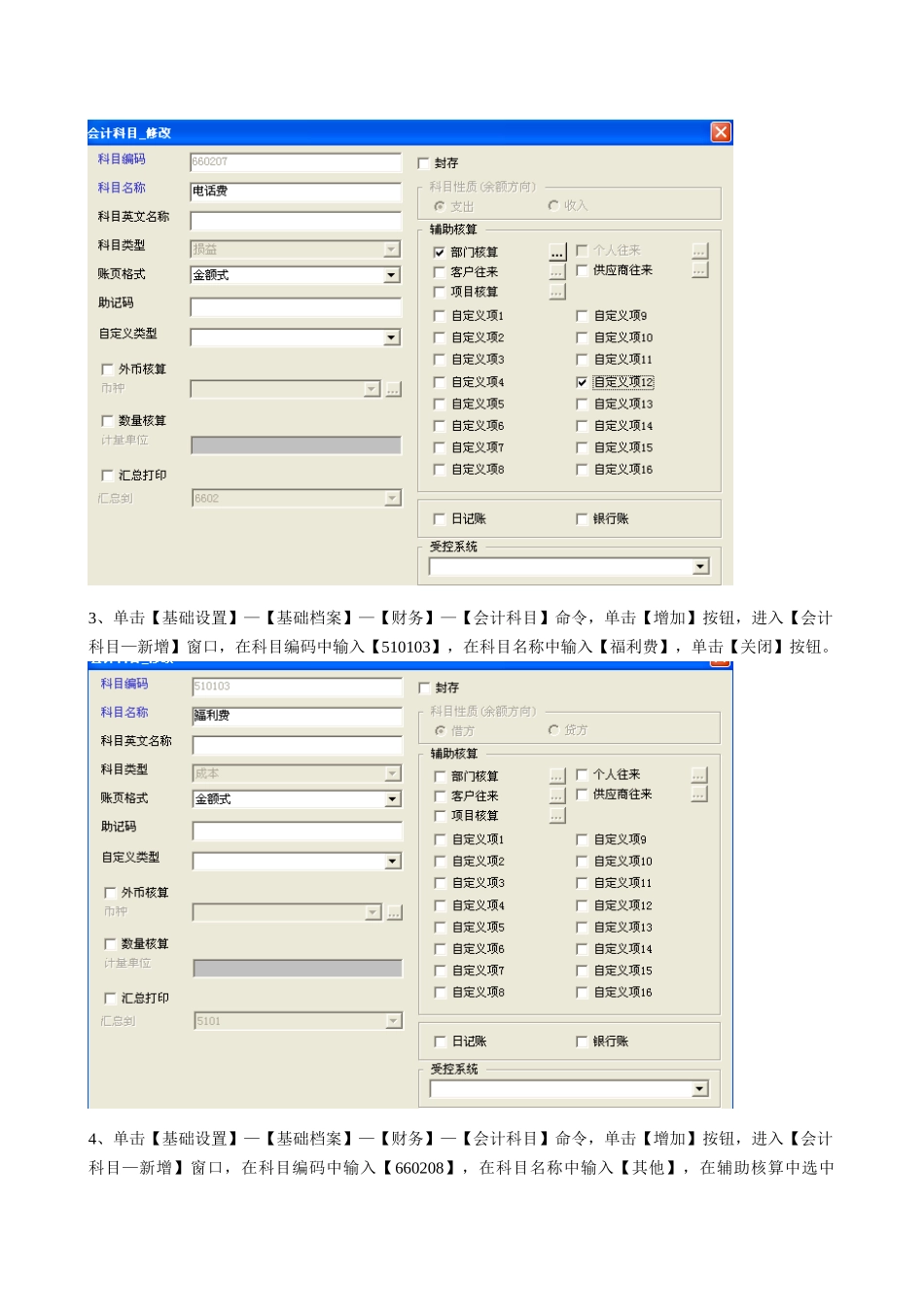Check 日记账 in the top dialog

pos(439,519)
